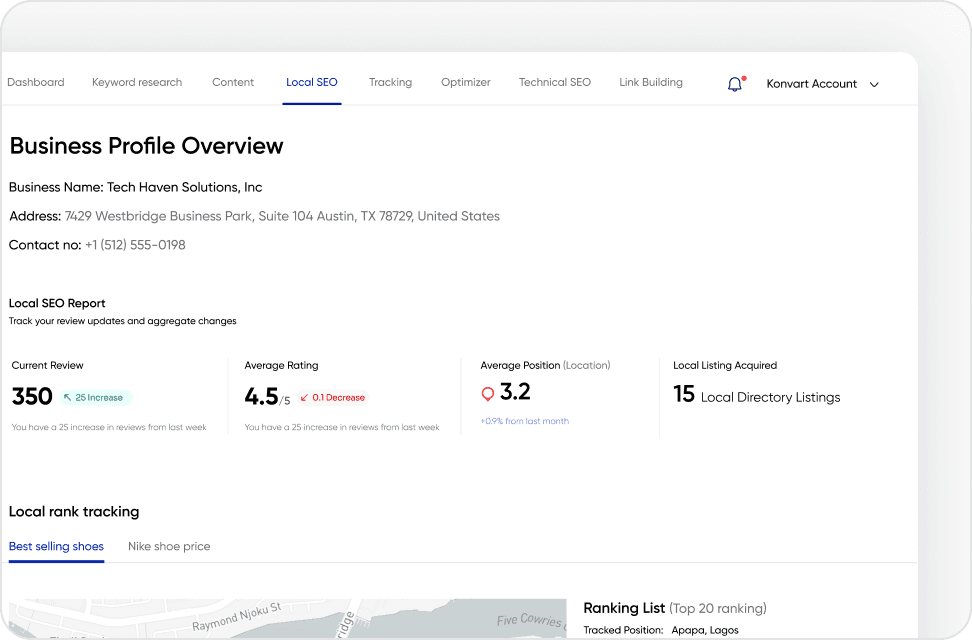The image size is (972, 640).
Task: Switch to the Optimizer tab
Action: [465, 82]
